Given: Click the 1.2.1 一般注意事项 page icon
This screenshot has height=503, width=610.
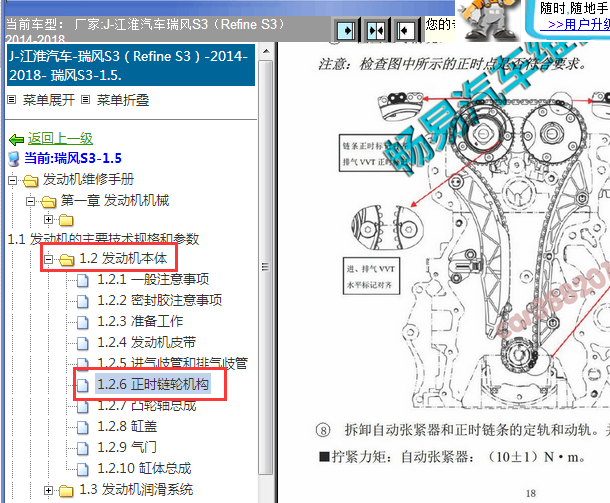Looking at the screenshot, I should pyautogui.click(x=82, y=280).
